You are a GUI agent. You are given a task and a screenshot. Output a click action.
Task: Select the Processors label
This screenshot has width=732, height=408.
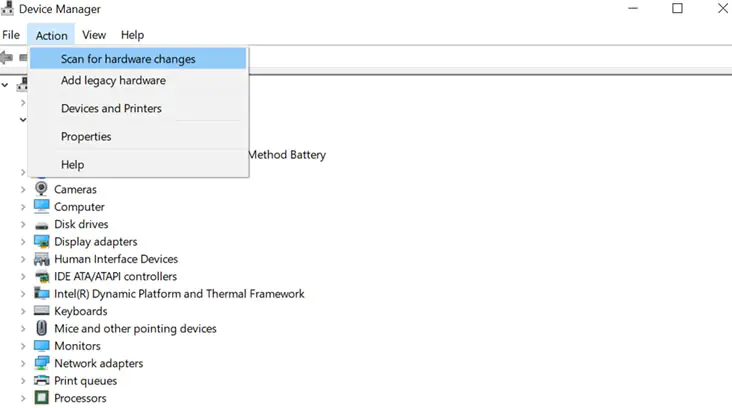click(x=80, y=398)
